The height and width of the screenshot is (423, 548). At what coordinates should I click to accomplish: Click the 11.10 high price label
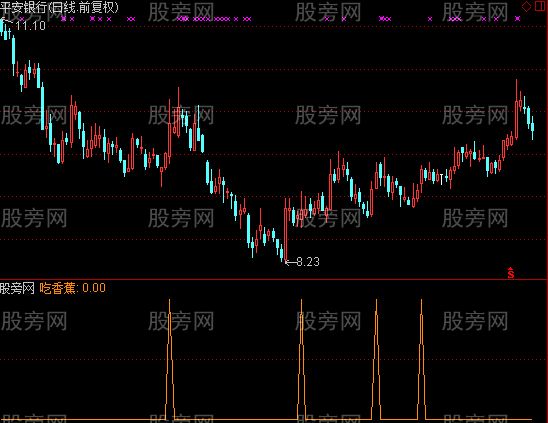(x=30, y=26)
